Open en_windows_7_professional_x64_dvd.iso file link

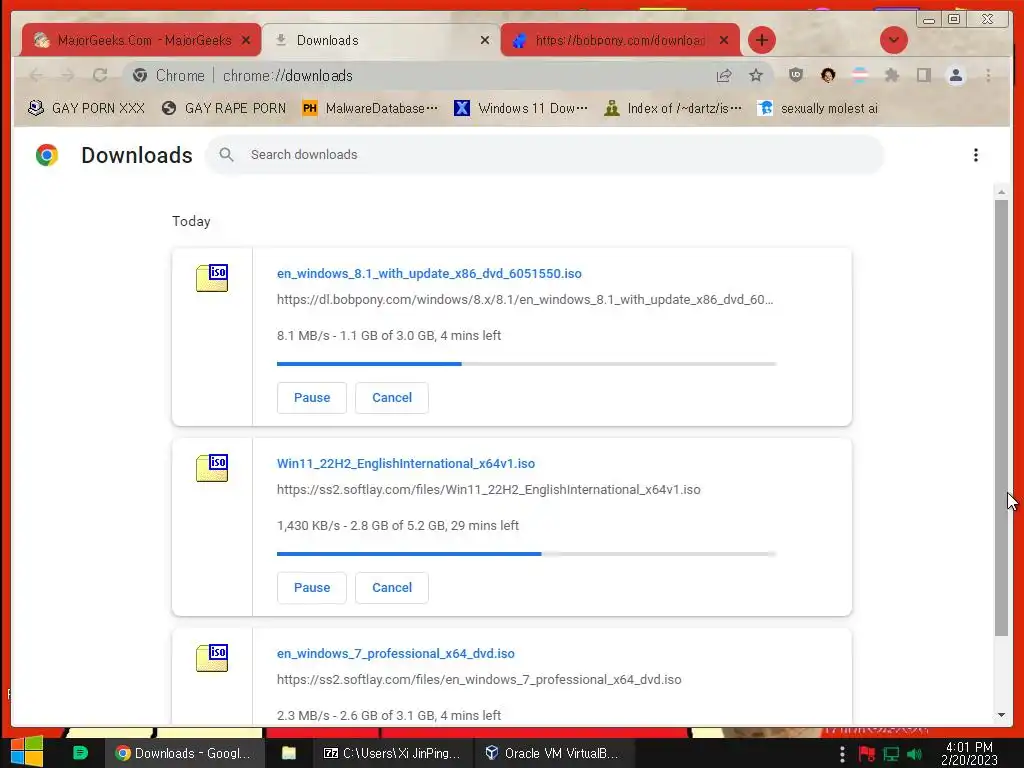point(396,654)
